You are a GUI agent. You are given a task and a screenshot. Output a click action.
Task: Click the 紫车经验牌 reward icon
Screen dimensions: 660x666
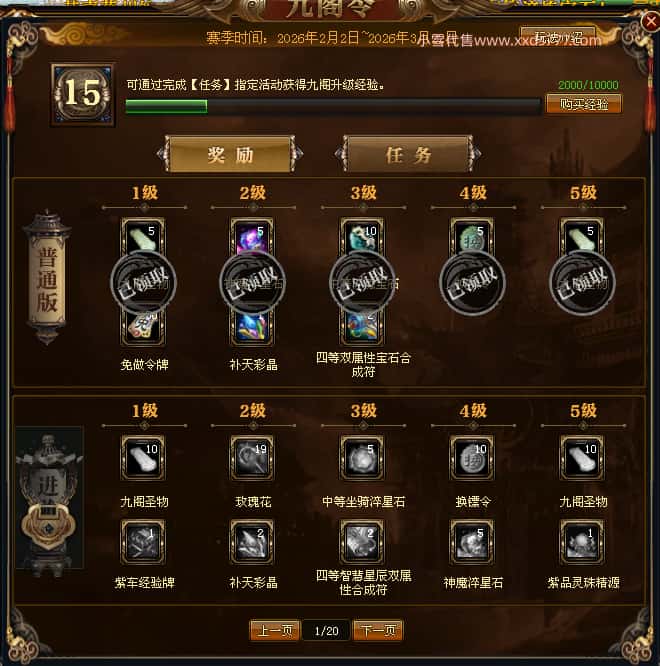(143, 542)
